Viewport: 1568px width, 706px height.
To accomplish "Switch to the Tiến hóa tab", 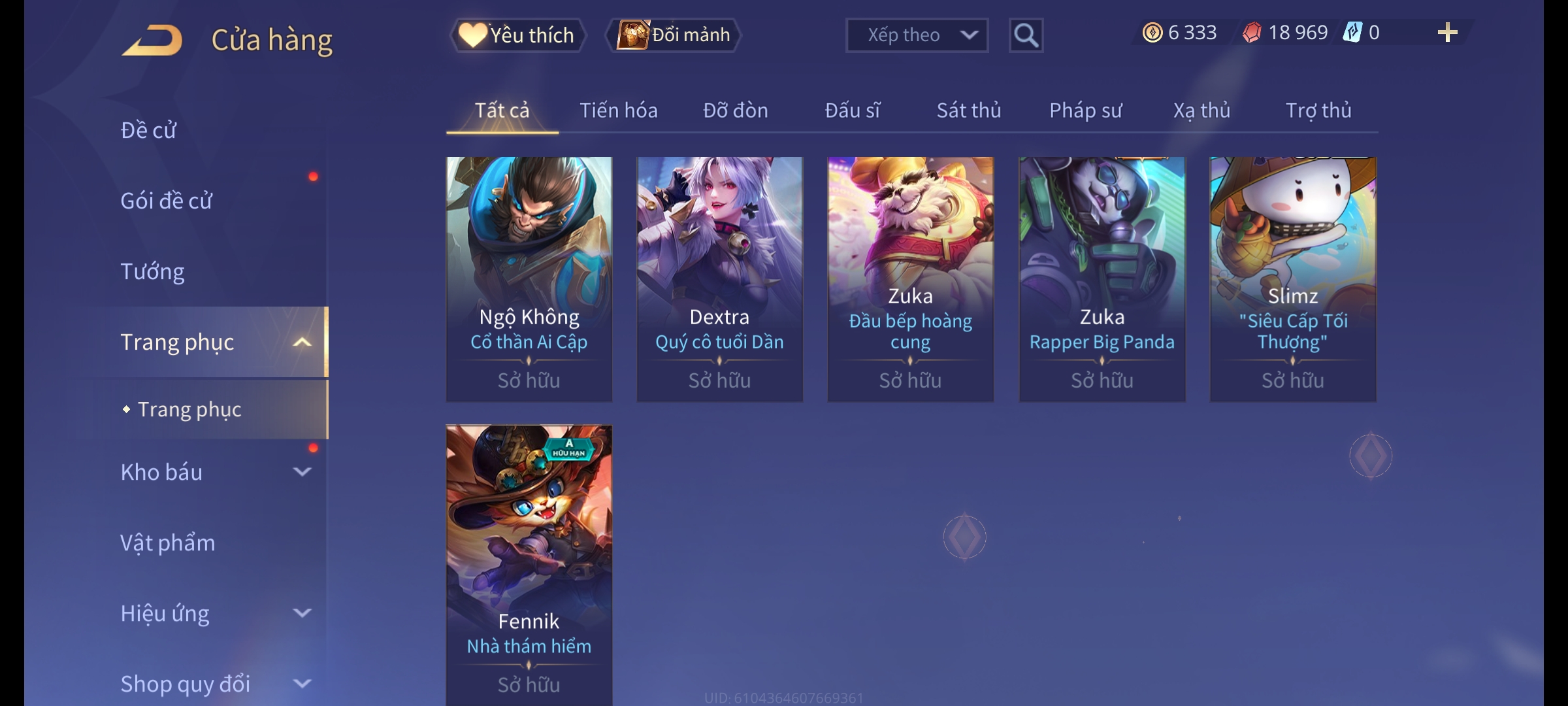I will click(x=619, y=110).
